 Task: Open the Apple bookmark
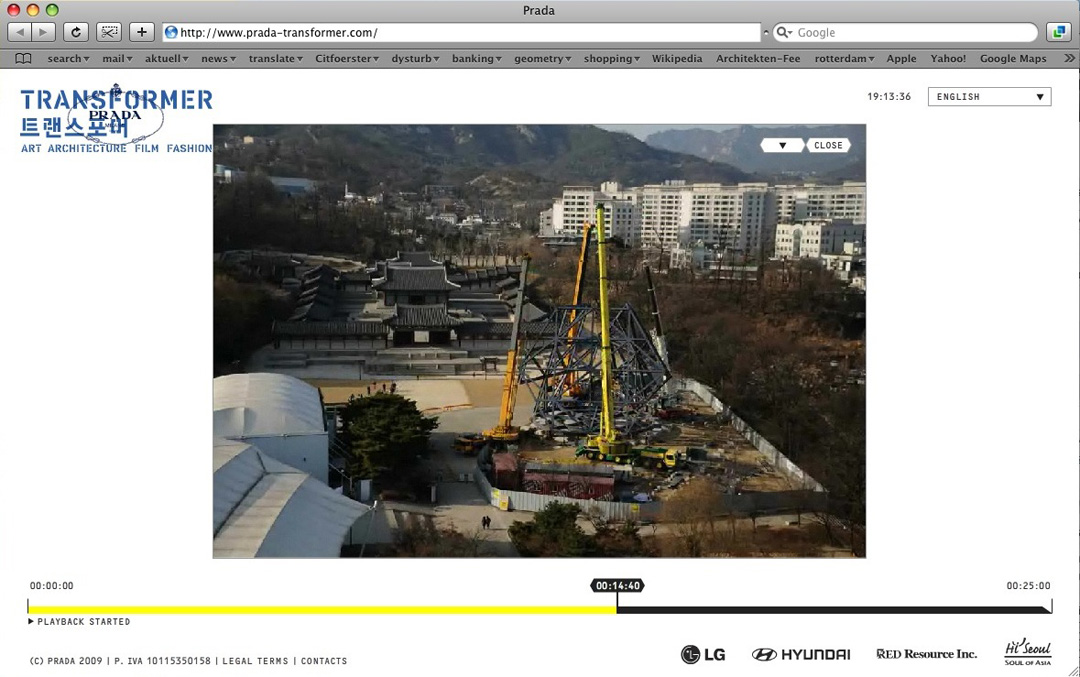coord(902,59)
